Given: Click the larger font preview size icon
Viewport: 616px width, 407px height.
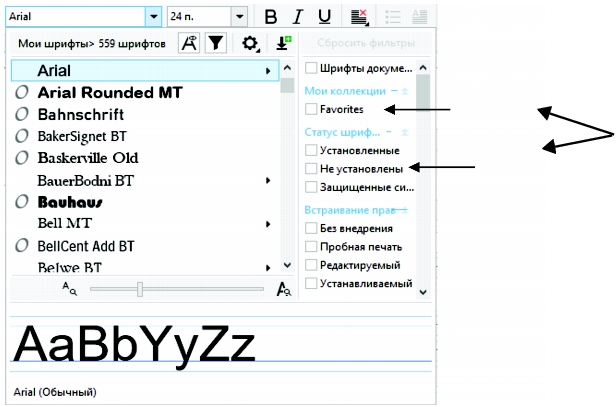Looking at the screenshot, I should click(283, 289).
